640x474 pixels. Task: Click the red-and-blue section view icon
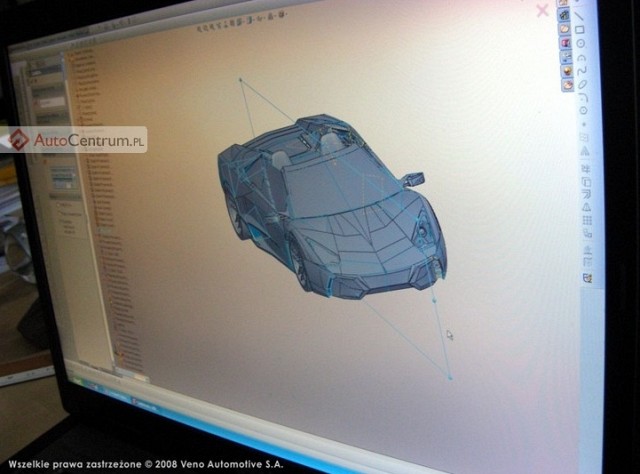click(565, 43)
